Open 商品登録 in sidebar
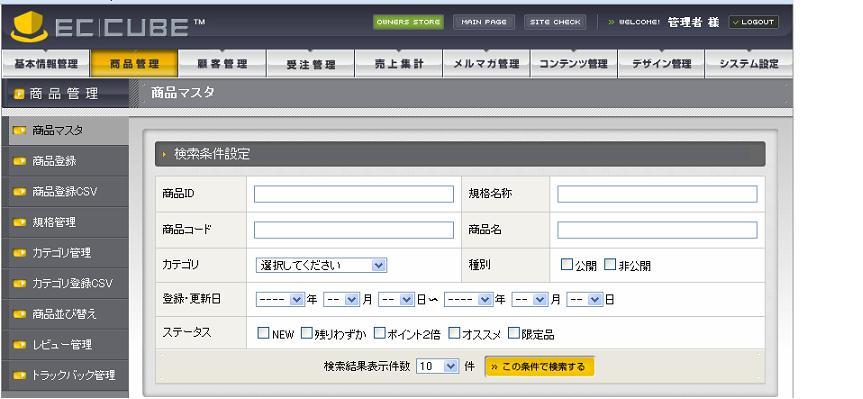The height and width of the screenshot is (399, 863). [65, 161]
